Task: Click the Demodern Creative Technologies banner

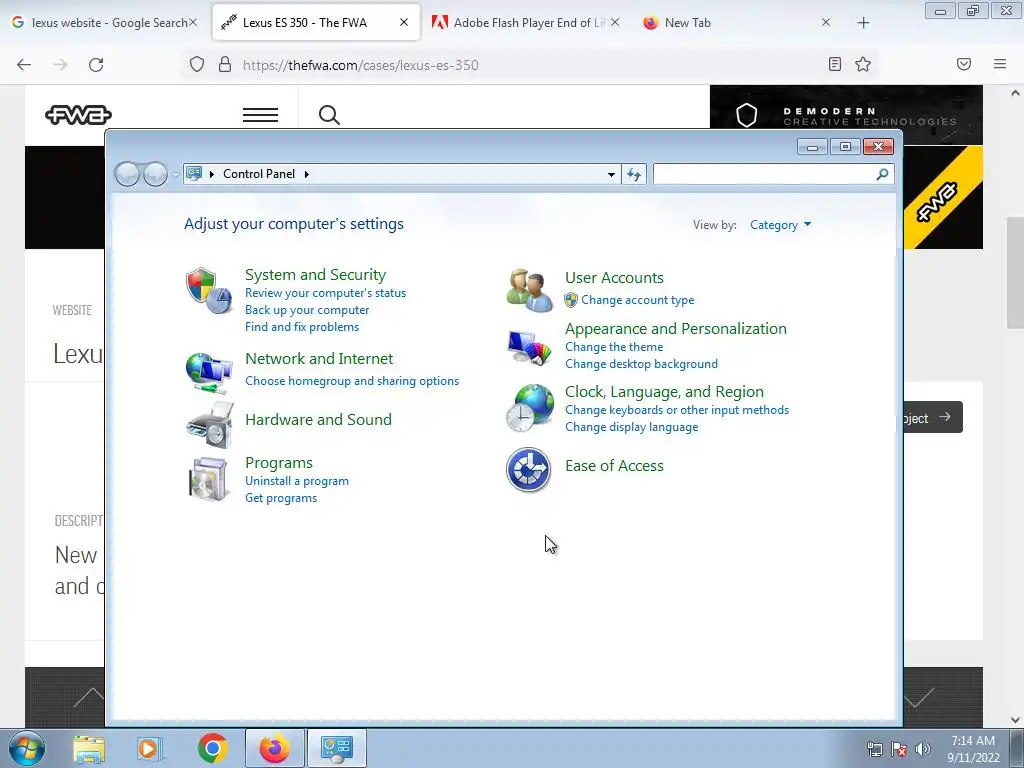Action: [846, 115]
